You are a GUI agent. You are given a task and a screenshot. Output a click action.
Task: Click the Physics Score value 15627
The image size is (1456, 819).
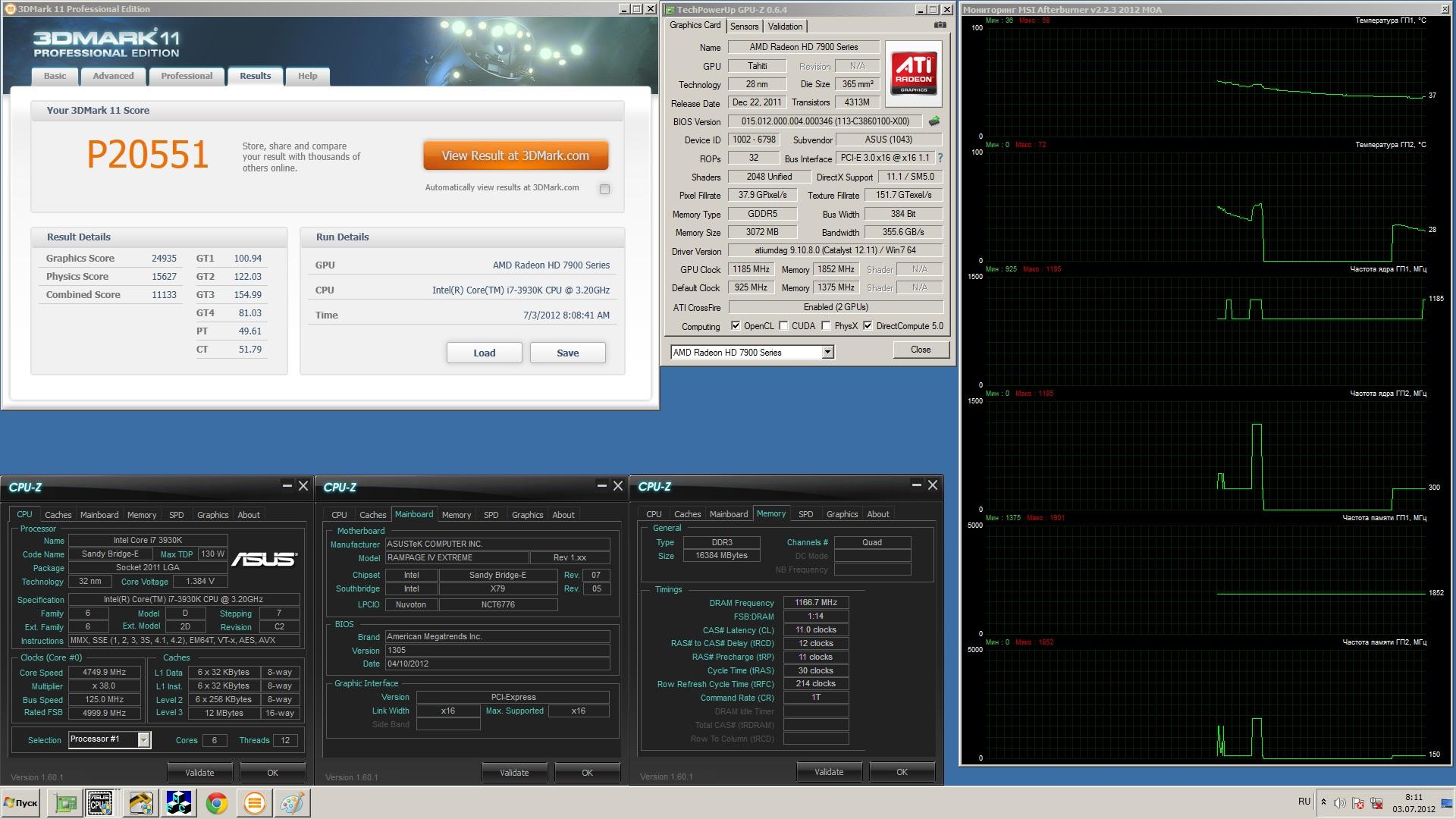[164, 277]
